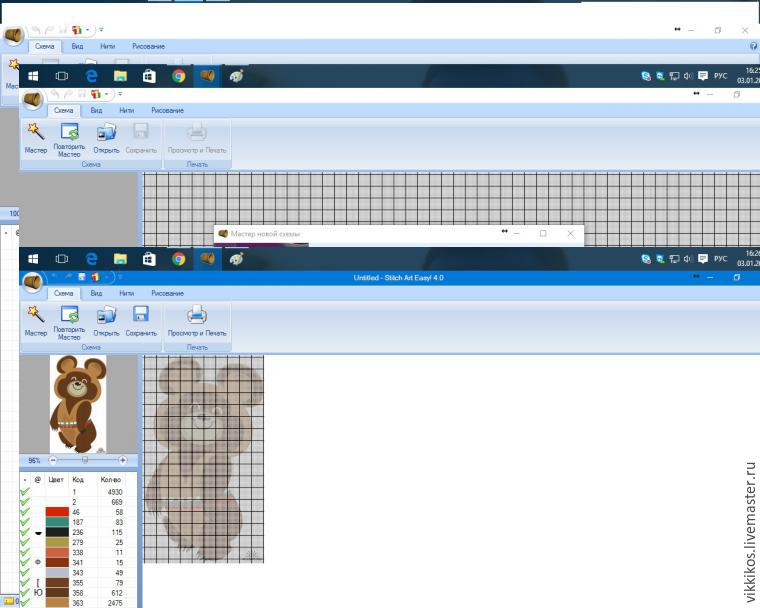Click the 96% zoom value label
Viewport: 760px width, 608px height.
click(x=34, y=460)
